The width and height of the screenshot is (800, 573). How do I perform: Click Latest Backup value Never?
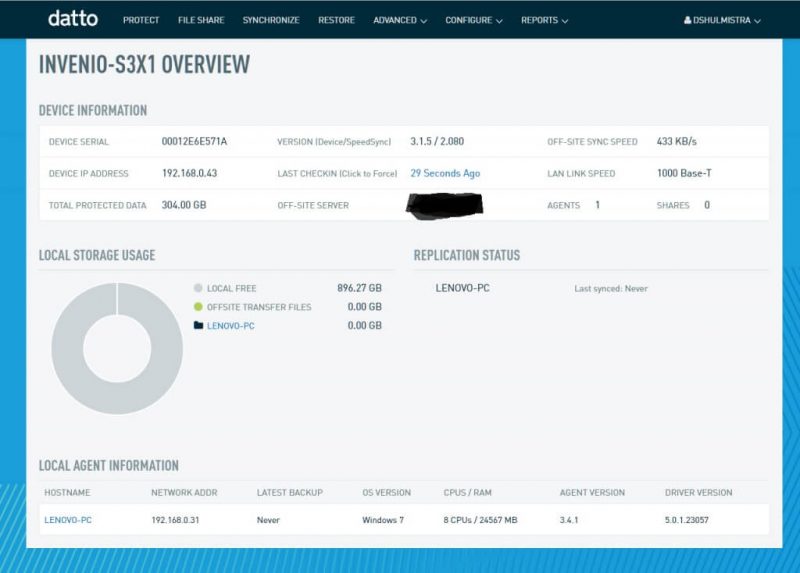[268, 519]
